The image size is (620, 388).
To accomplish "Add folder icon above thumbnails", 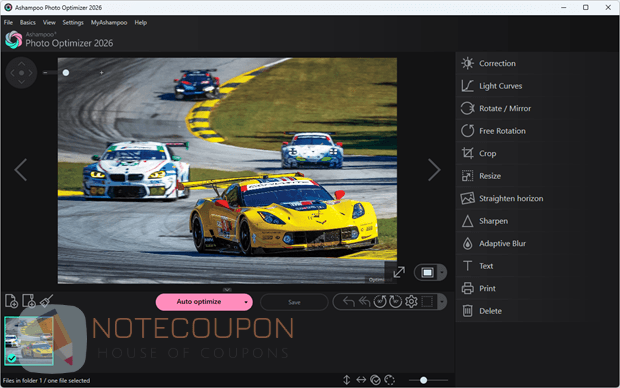I will 29,301.
